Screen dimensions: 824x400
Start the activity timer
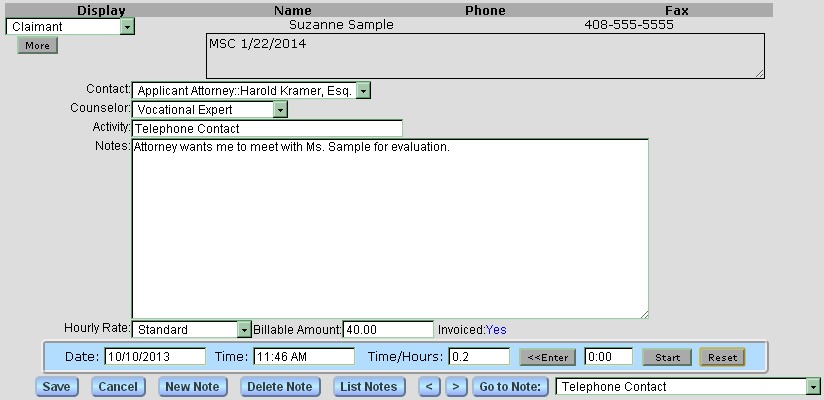click(x=666, y=357)
